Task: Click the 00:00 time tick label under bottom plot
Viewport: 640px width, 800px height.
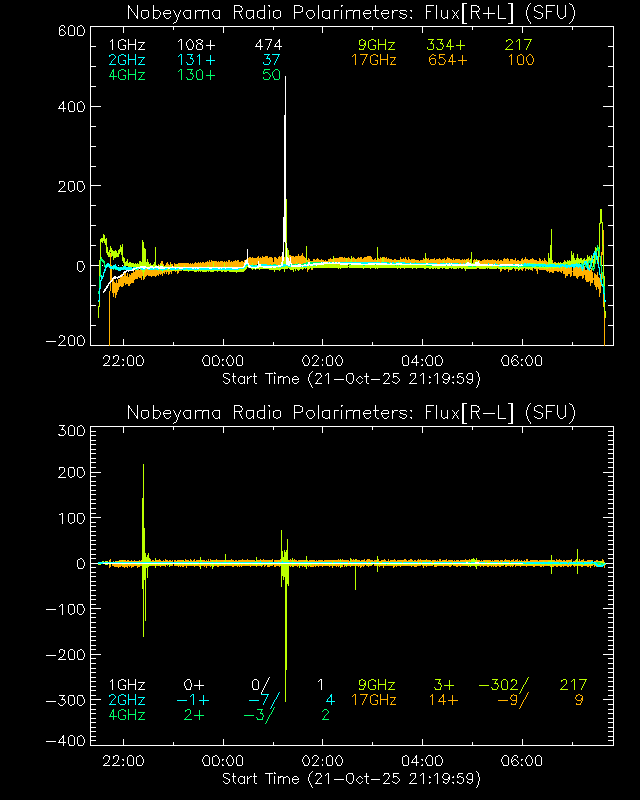Action: 223,761
